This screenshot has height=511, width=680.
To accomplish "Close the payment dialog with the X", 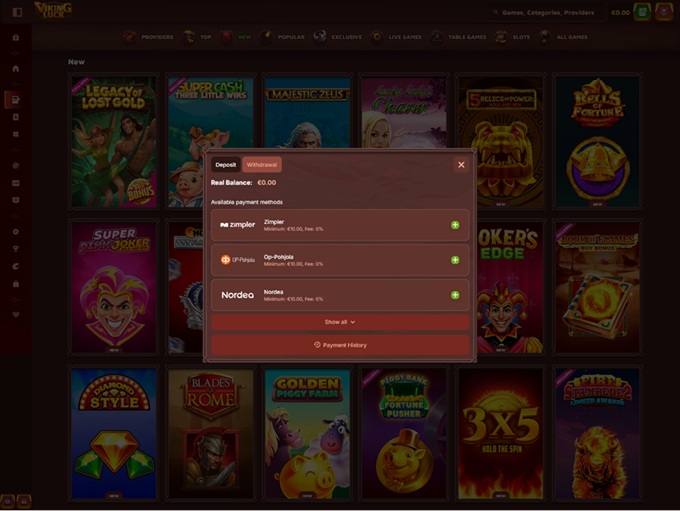I will tap(461, 165).
